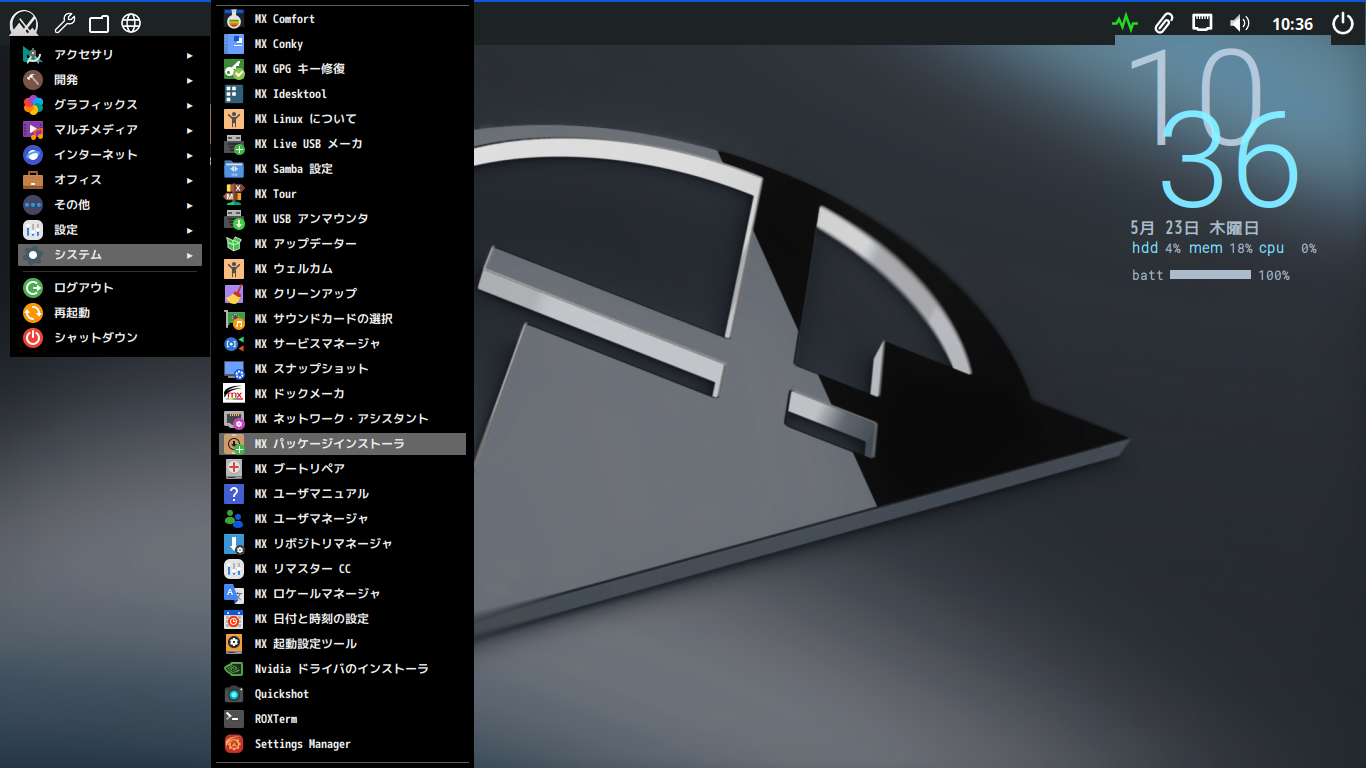Image resolution: width=1366 pixels, height=768 pixels.
Task: Click the MX Comfort flask icon
Action: coord(234,19)
